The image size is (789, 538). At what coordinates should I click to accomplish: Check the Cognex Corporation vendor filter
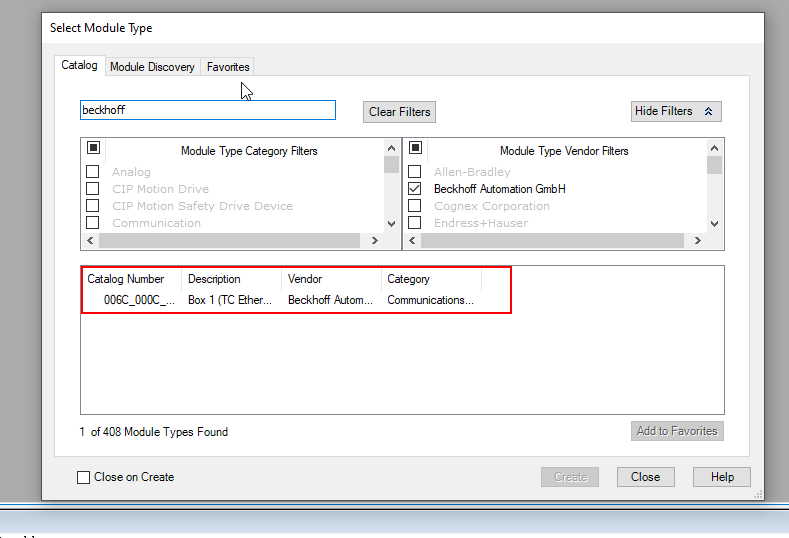click(415, 206)
